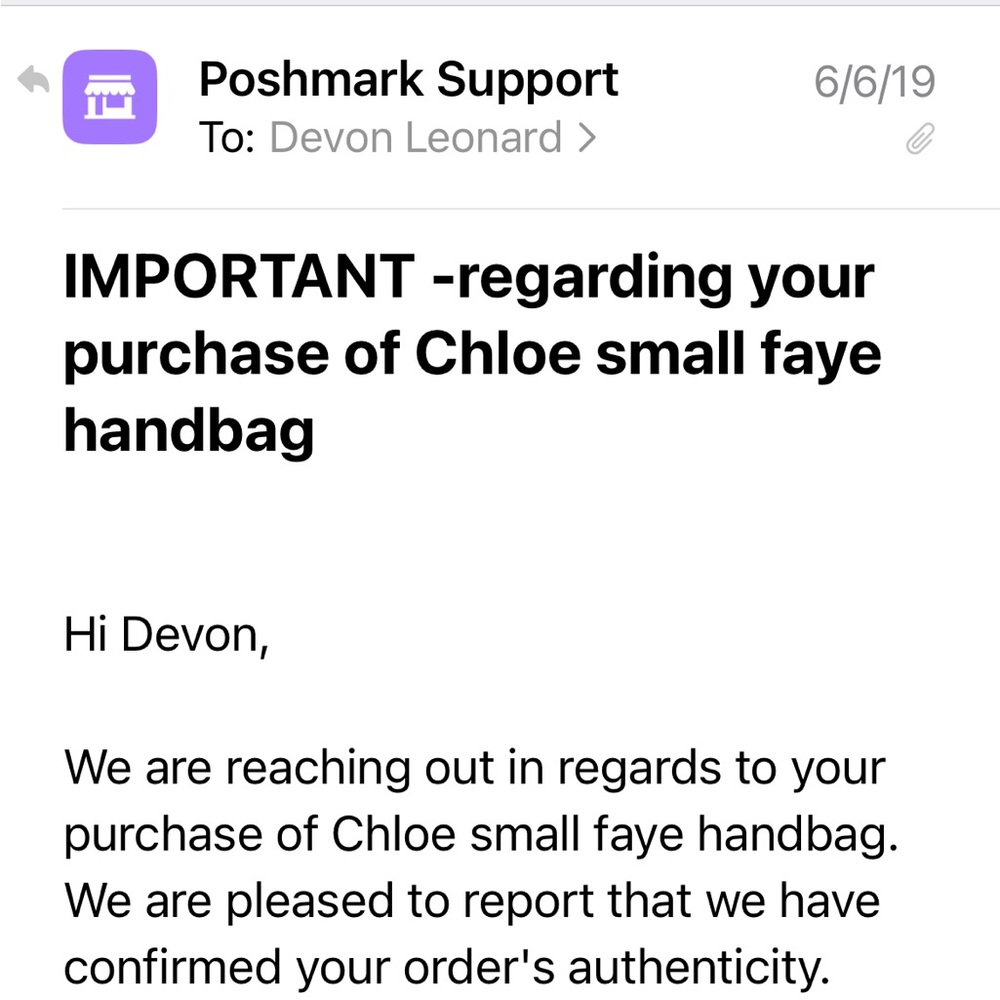Screen dimensions: 1000x1000
Task: Select the Devon Leonard recipient name
Action: point(415,138)
